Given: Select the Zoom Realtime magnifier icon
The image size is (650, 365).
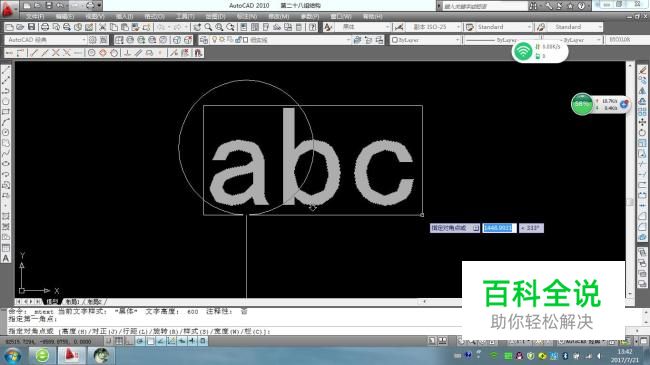Looking at the screenshot, I should pyautogui.click(x=208, y=27).
